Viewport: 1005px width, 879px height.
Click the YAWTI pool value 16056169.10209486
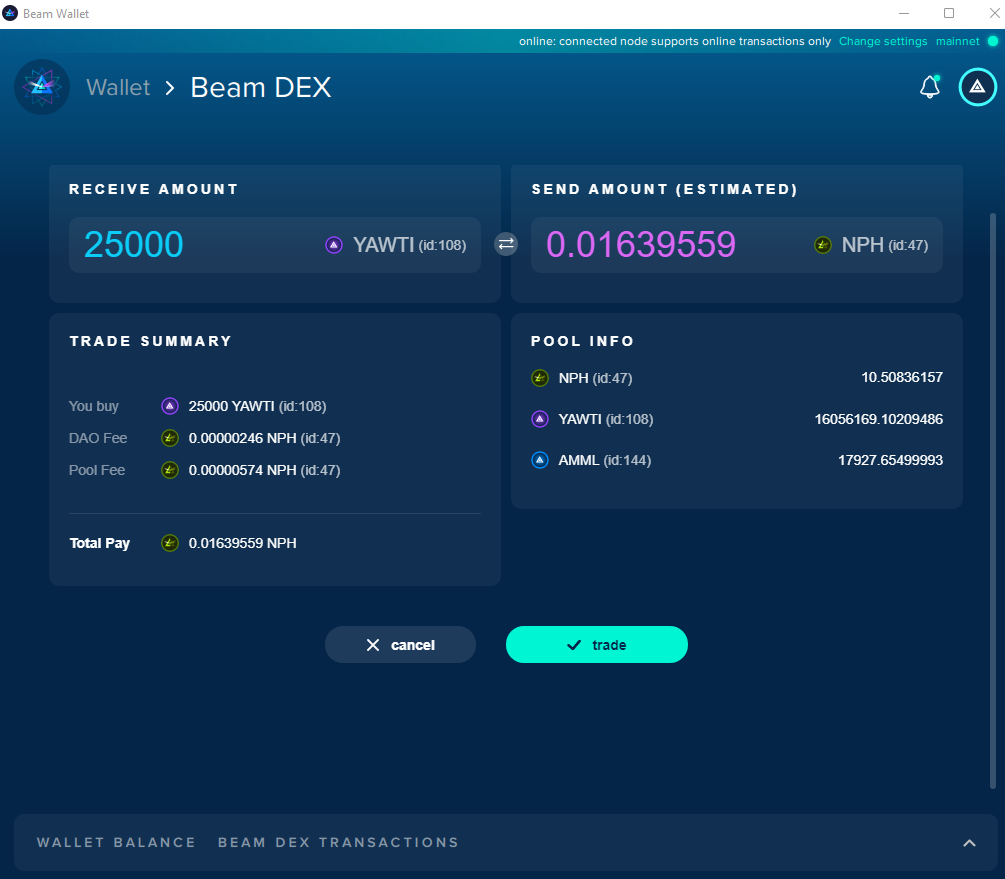[x=879, y=419]
